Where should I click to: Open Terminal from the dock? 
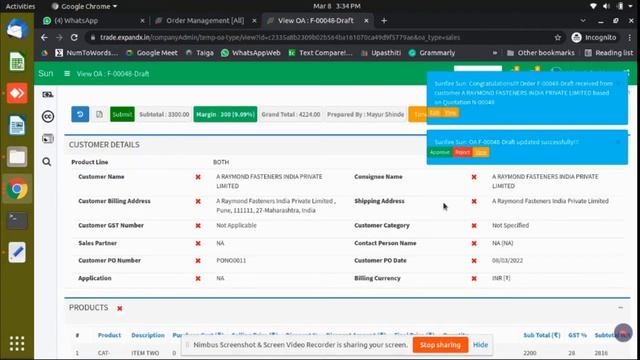[x=17, y=220]
